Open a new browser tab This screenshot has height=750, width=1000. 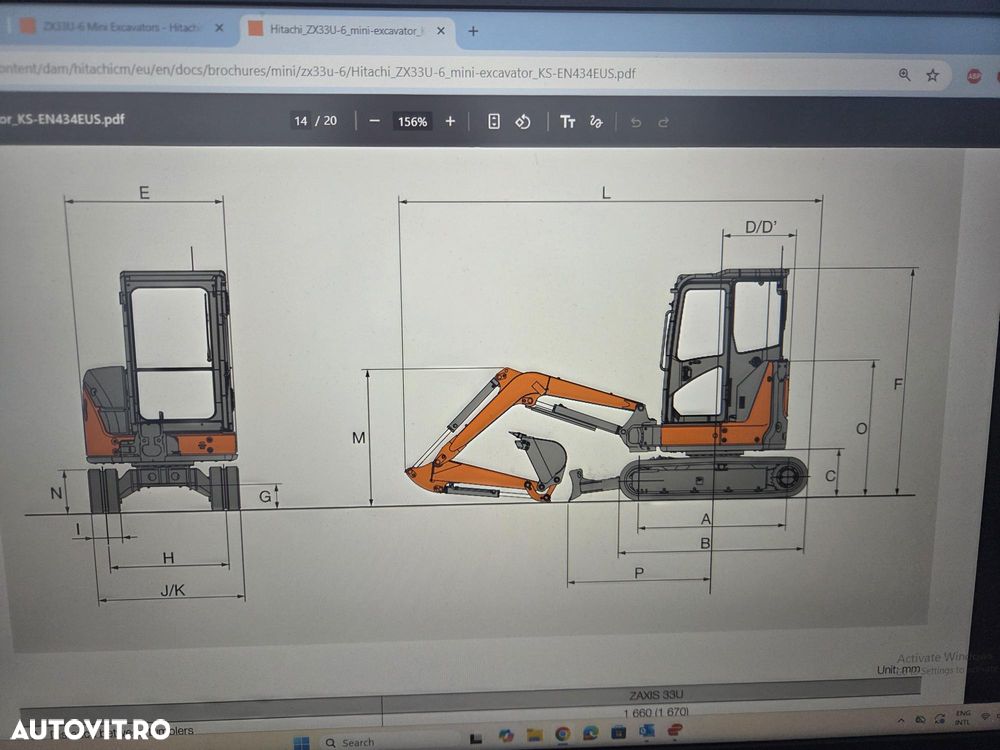point(473,31)
